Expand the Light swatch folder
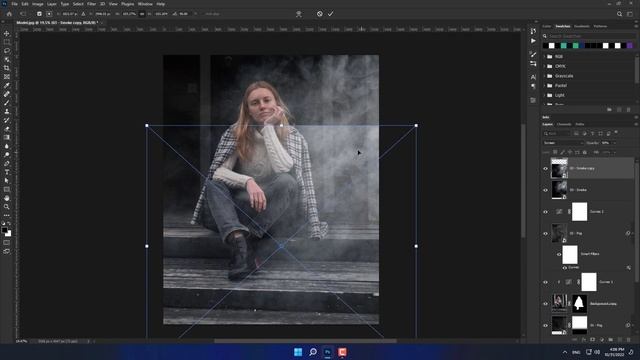The width and height of the screenshot is (640, 360). click(x=544, y=95)
